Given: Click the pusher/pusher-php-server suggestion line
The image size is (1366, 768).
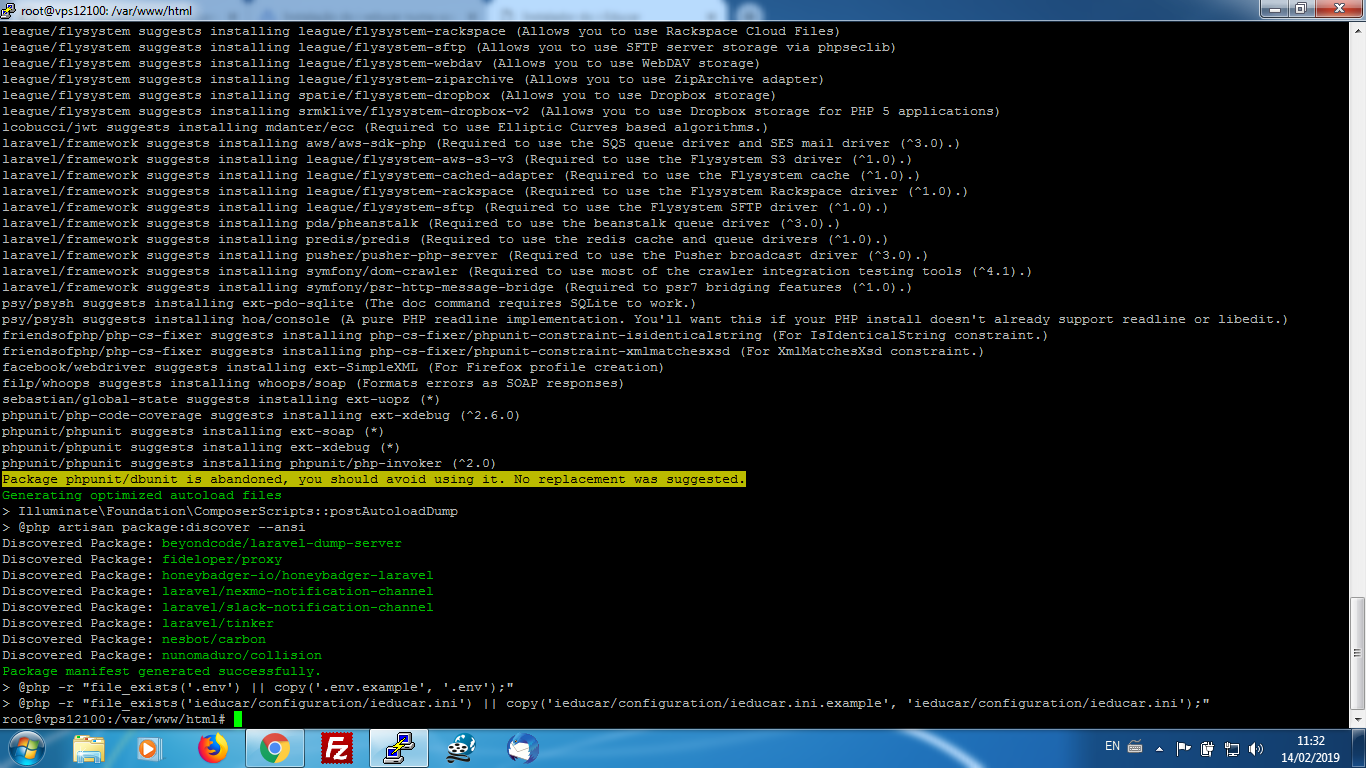Looking at the screenshot, I should [466, 255].
